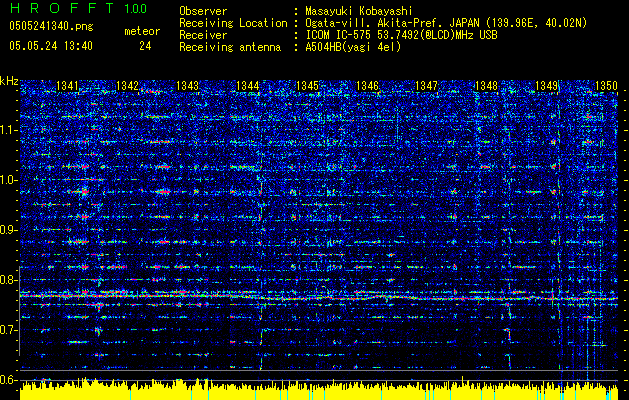Click the 1350 time marker
Viewport: 629px width, 400px height.
point(606,85)
